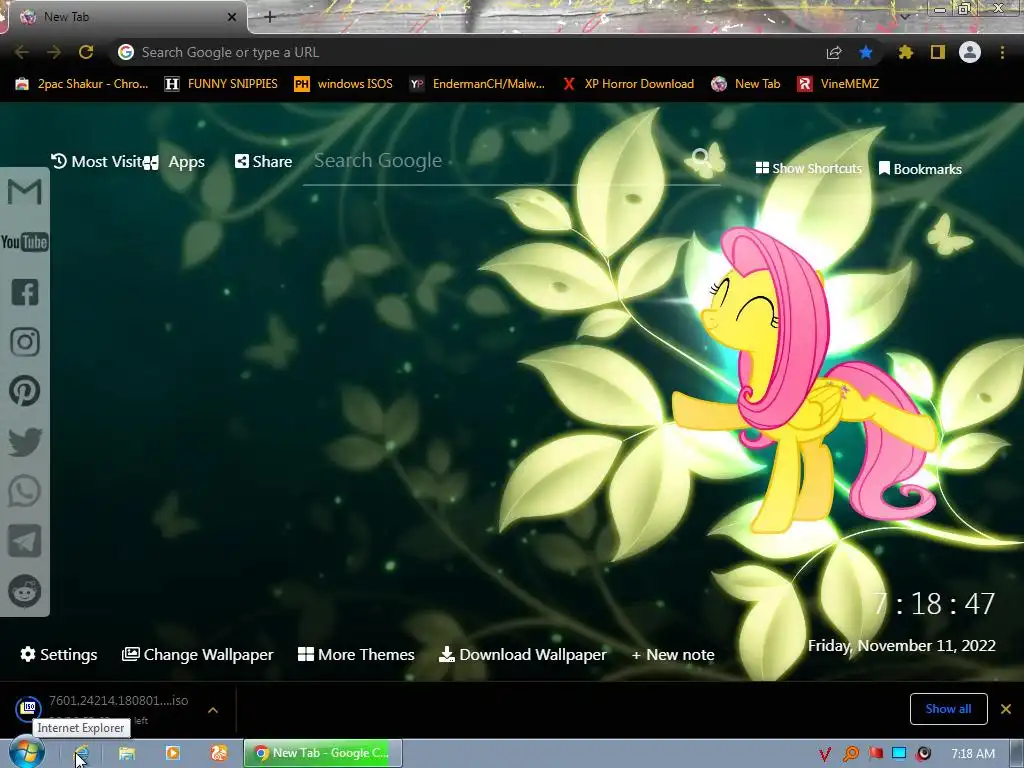
Task: Open EndermanCH/Malw... bookmark
Action: [x=477, y=84]
